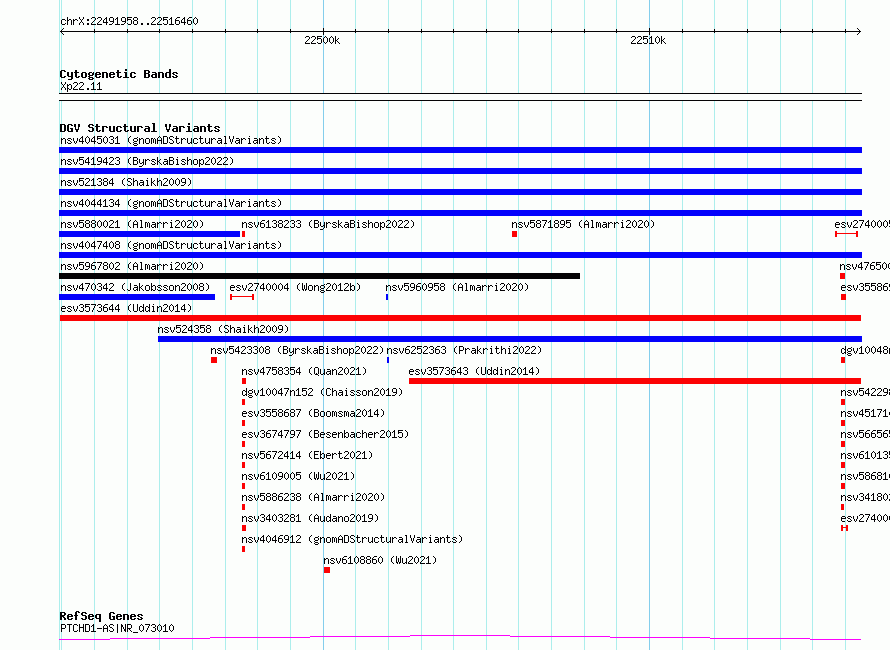Image resolution: width=890 pixels, height=650 pixels.
Task: Click the magenta PTCHD1-AS gene line
Action: coord(460,638)
